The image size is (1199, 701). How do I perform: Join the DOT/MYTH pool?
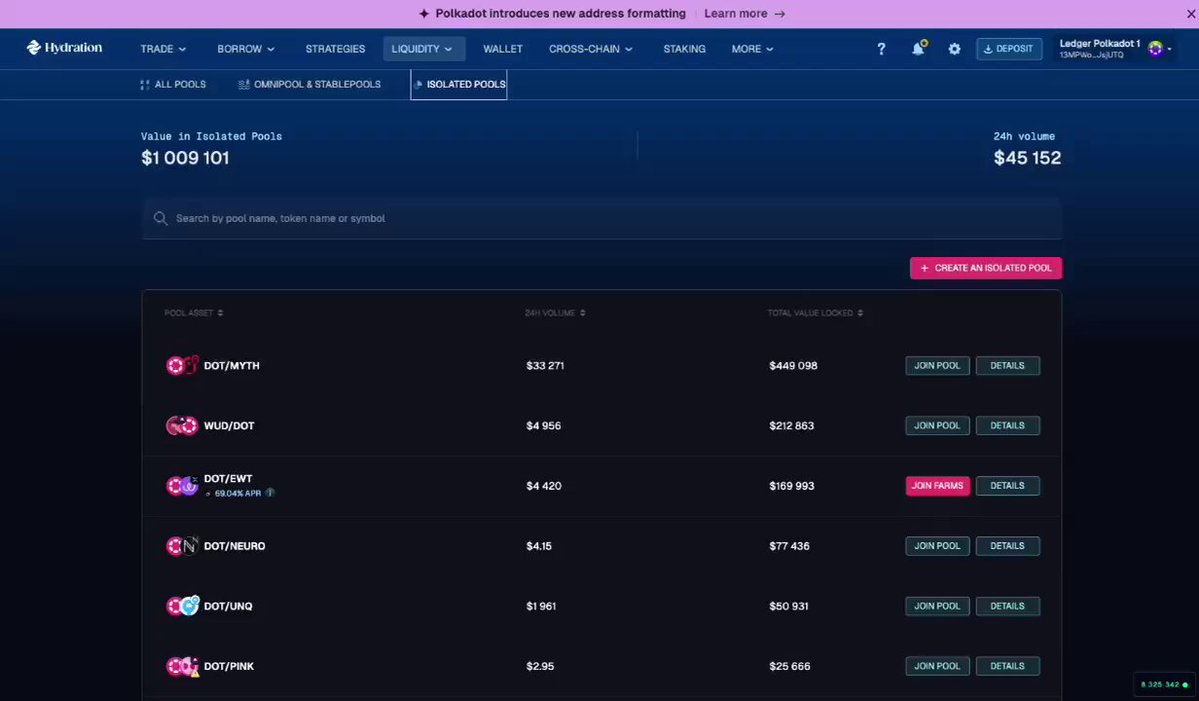[x=937, y=365]
